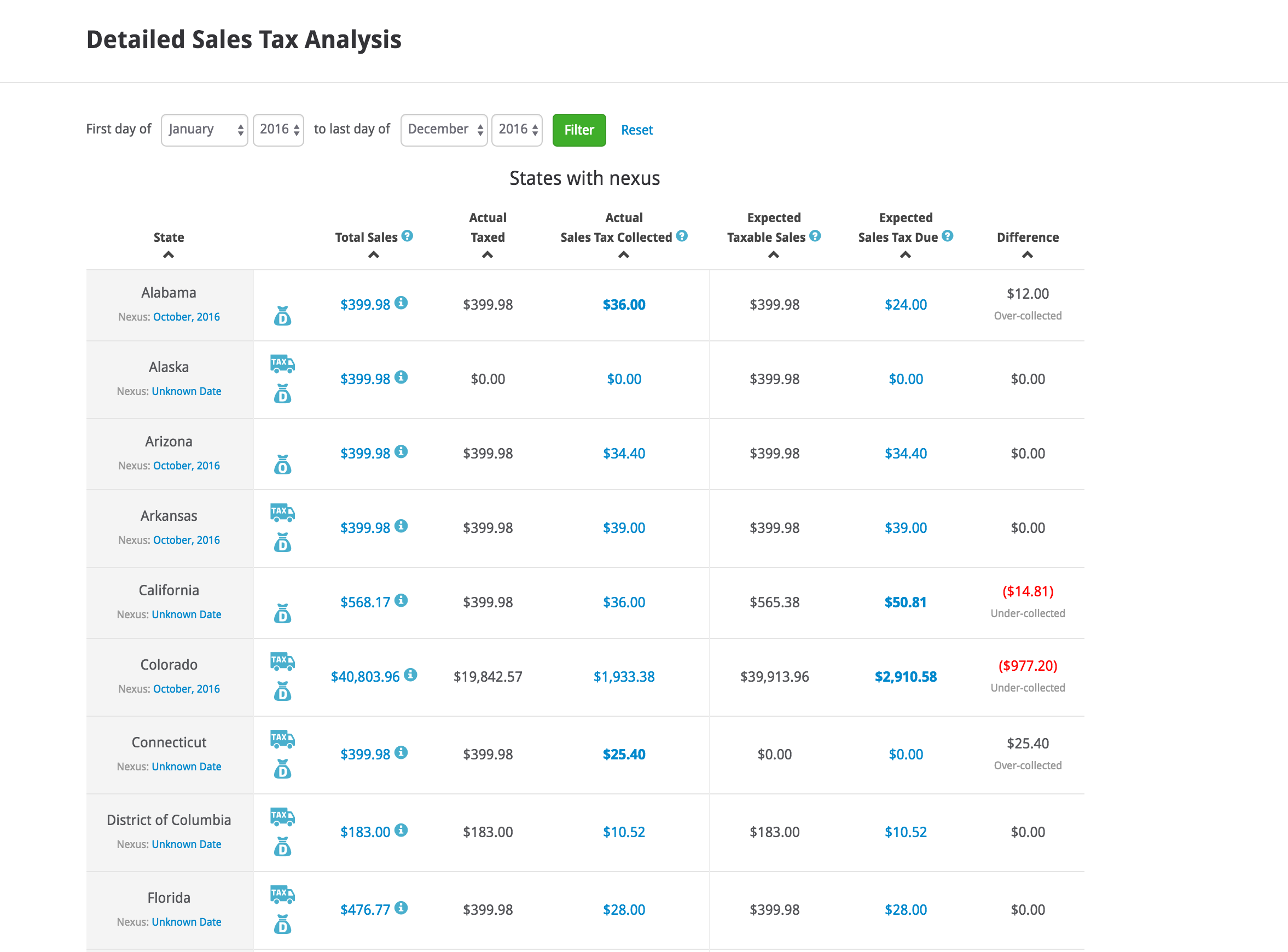Click the Reset link
This screenshot has height=952, width=1288.
[x=637, y=130]
